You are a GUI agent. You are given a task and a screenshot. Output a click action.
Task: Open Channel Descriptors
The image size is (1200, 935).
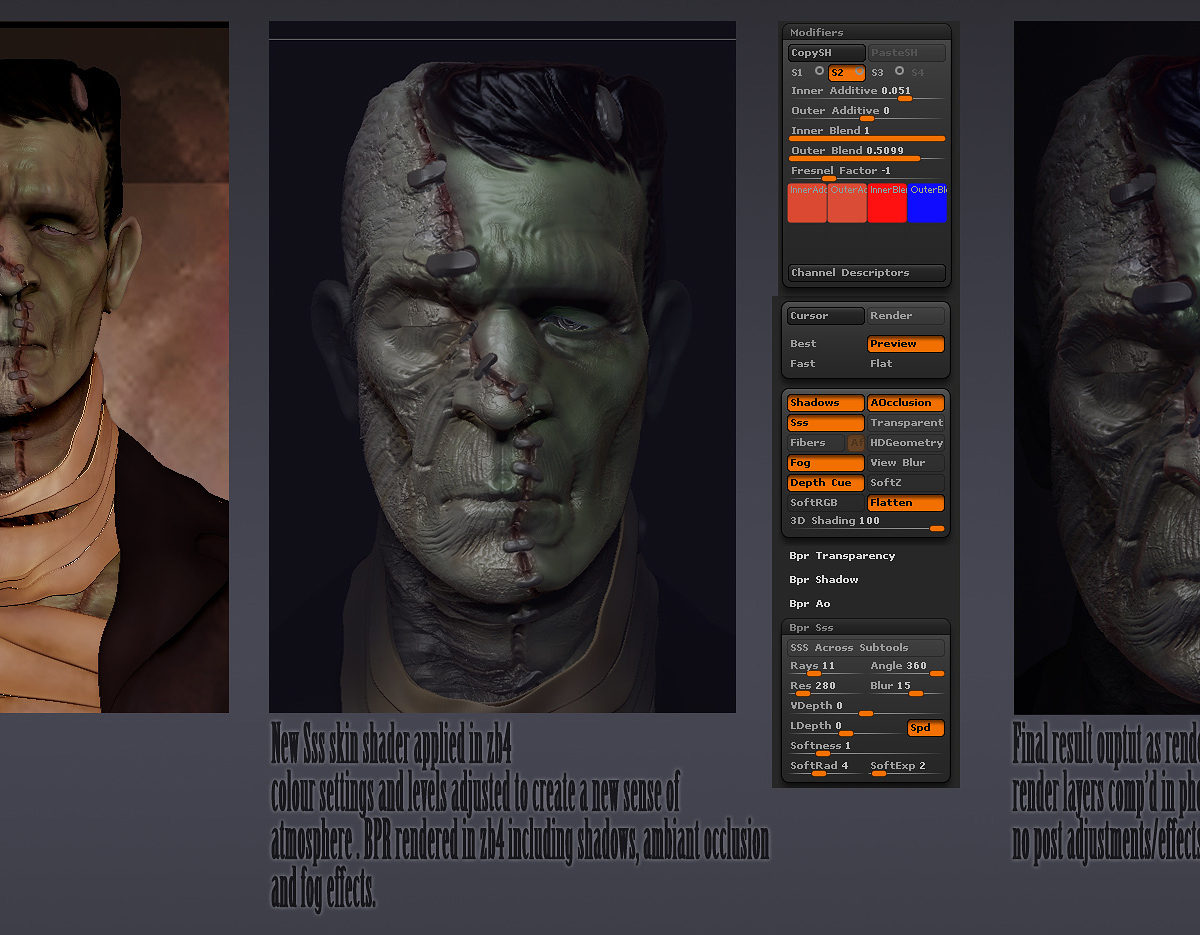866,273
